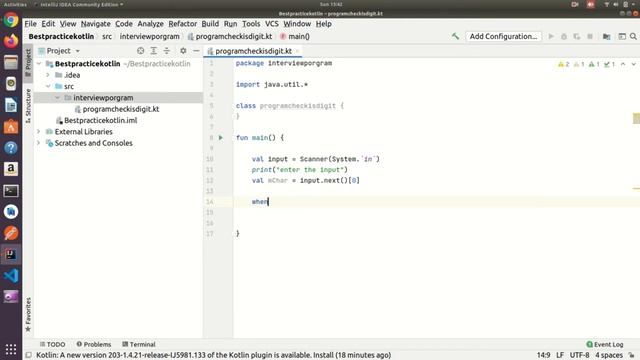Image resolution: width=640 pixels, height=360 pixels.
Task: Open Add Configuration dropdown
Action: [503, 36]
